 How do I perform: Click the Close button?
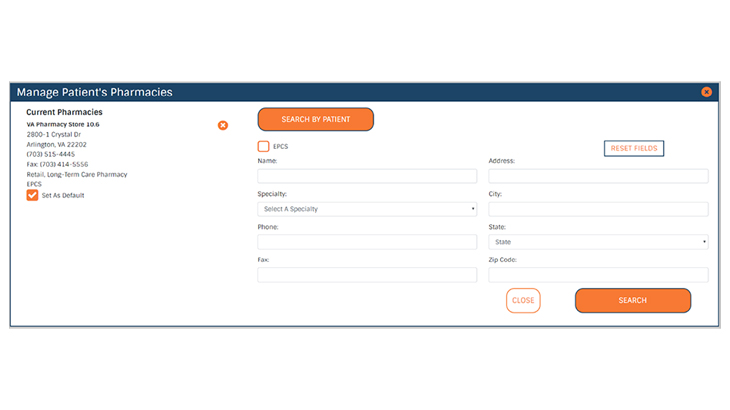[x=523, y=301]
